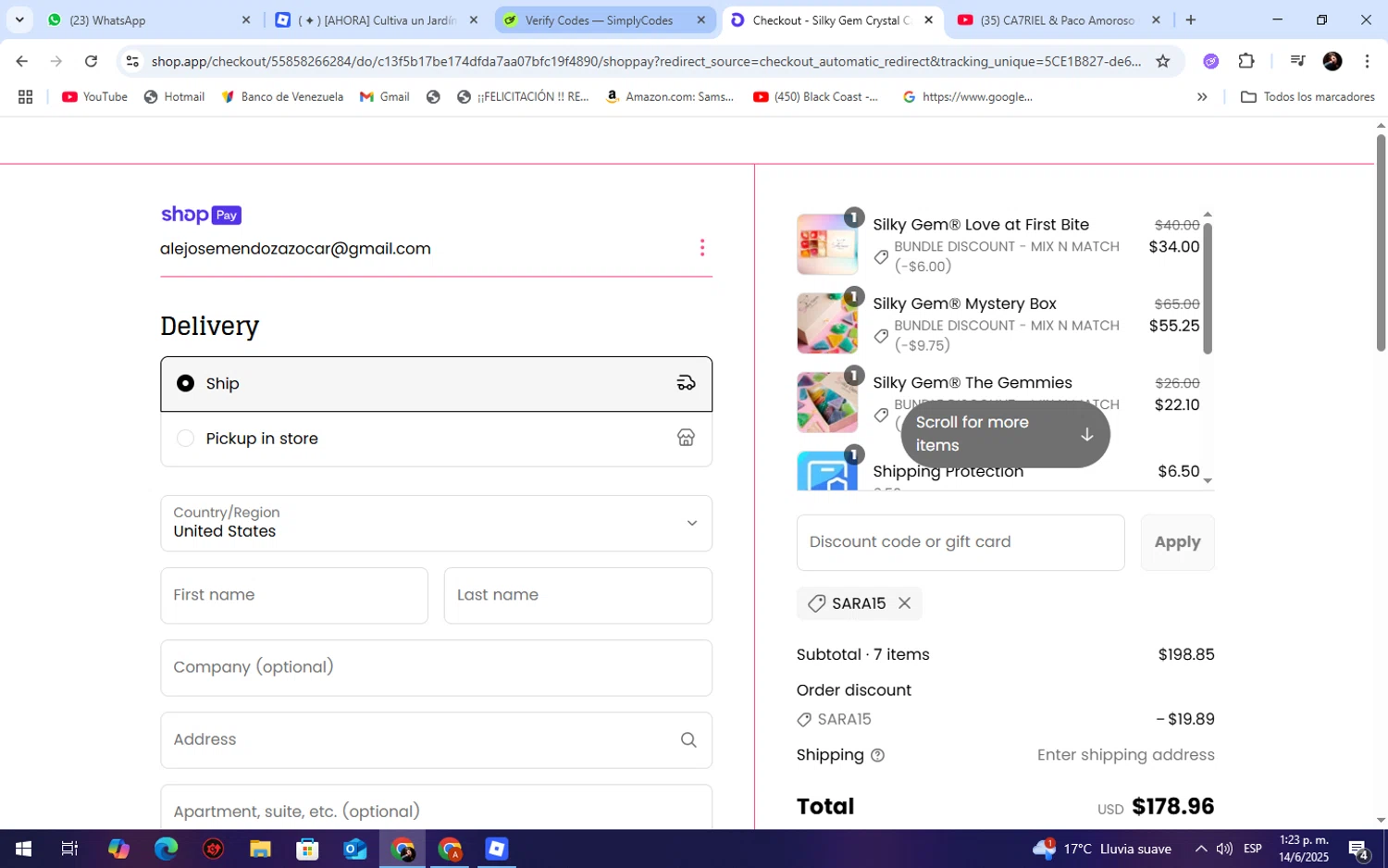Click the volume icon in the system tray
The width and height of the screenshot is (1388, 868).
(1224, 849)
